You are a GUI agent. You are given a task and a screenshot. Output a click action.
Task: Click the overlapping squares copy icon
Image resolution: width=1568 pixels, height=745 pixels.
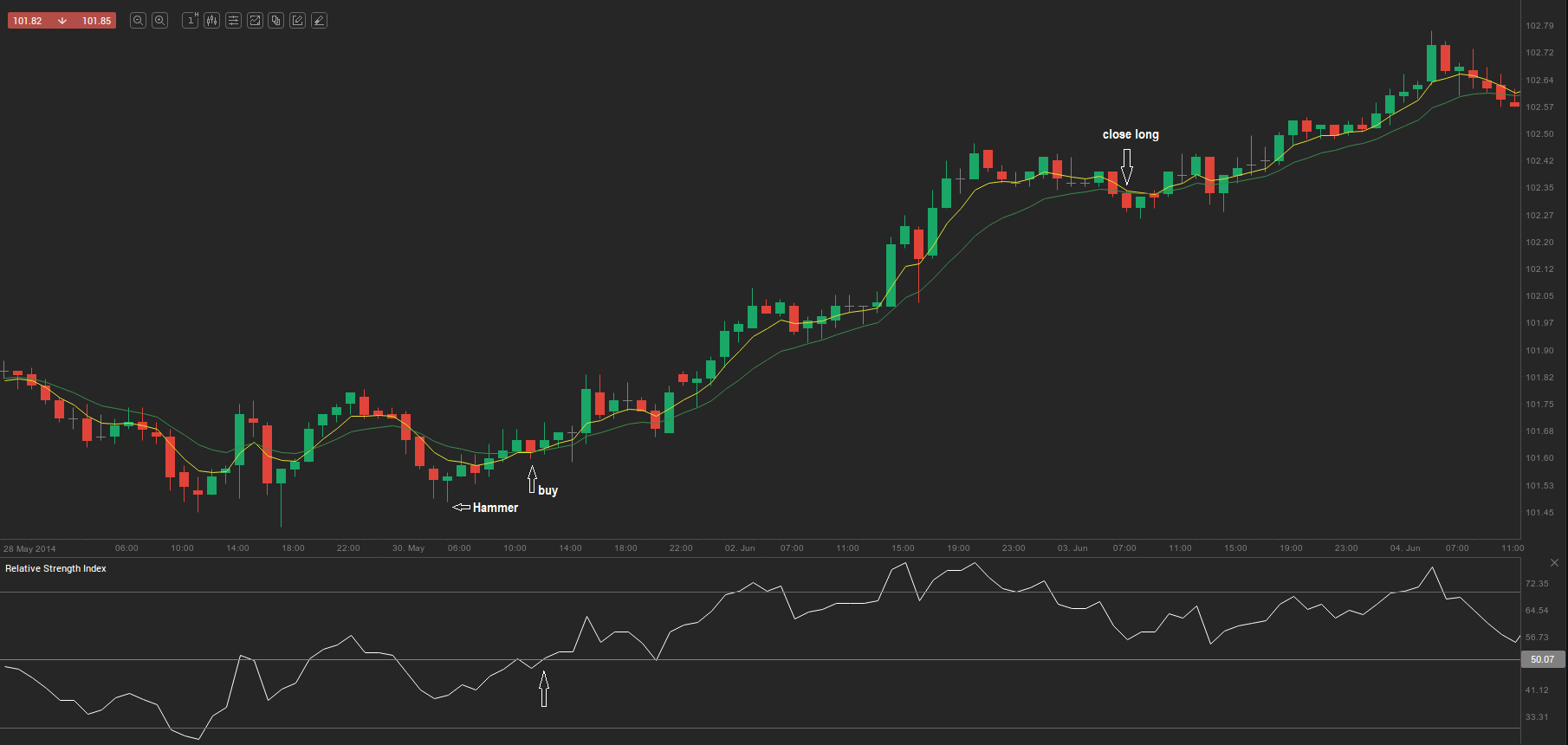coord(276,21)
